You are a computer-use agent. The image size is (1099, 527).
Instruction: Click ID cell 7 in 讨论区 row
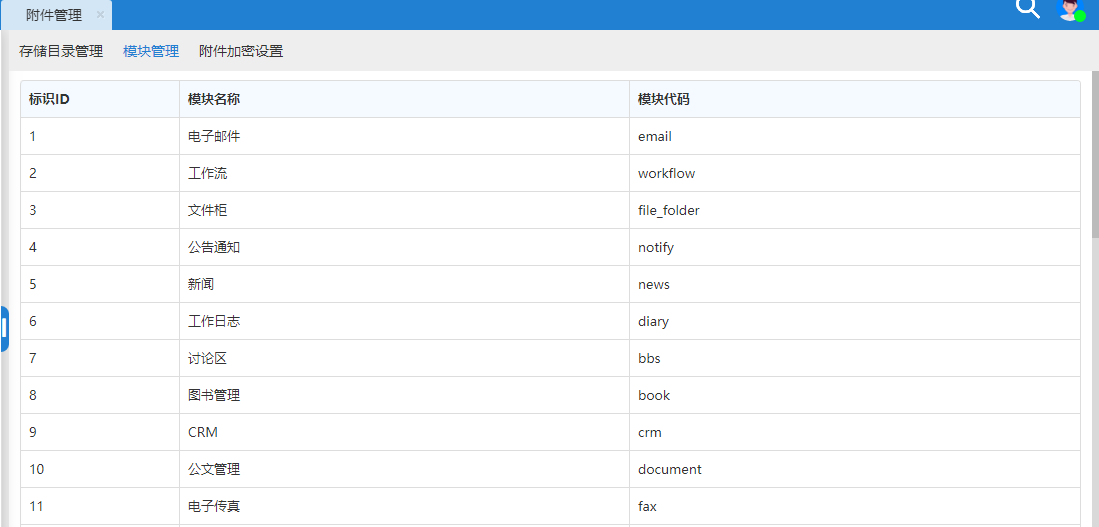click(100, 359)
